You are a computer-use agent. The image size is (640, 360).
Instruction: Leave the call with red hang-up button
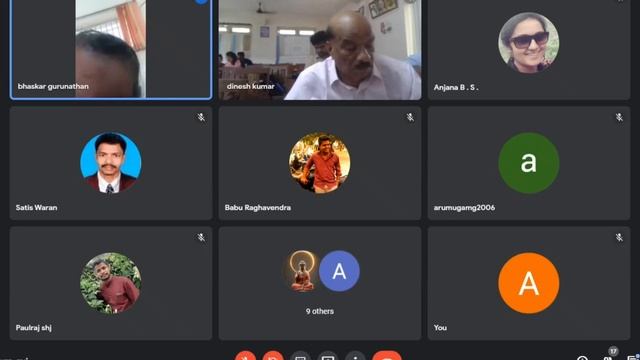click(387, 356)
